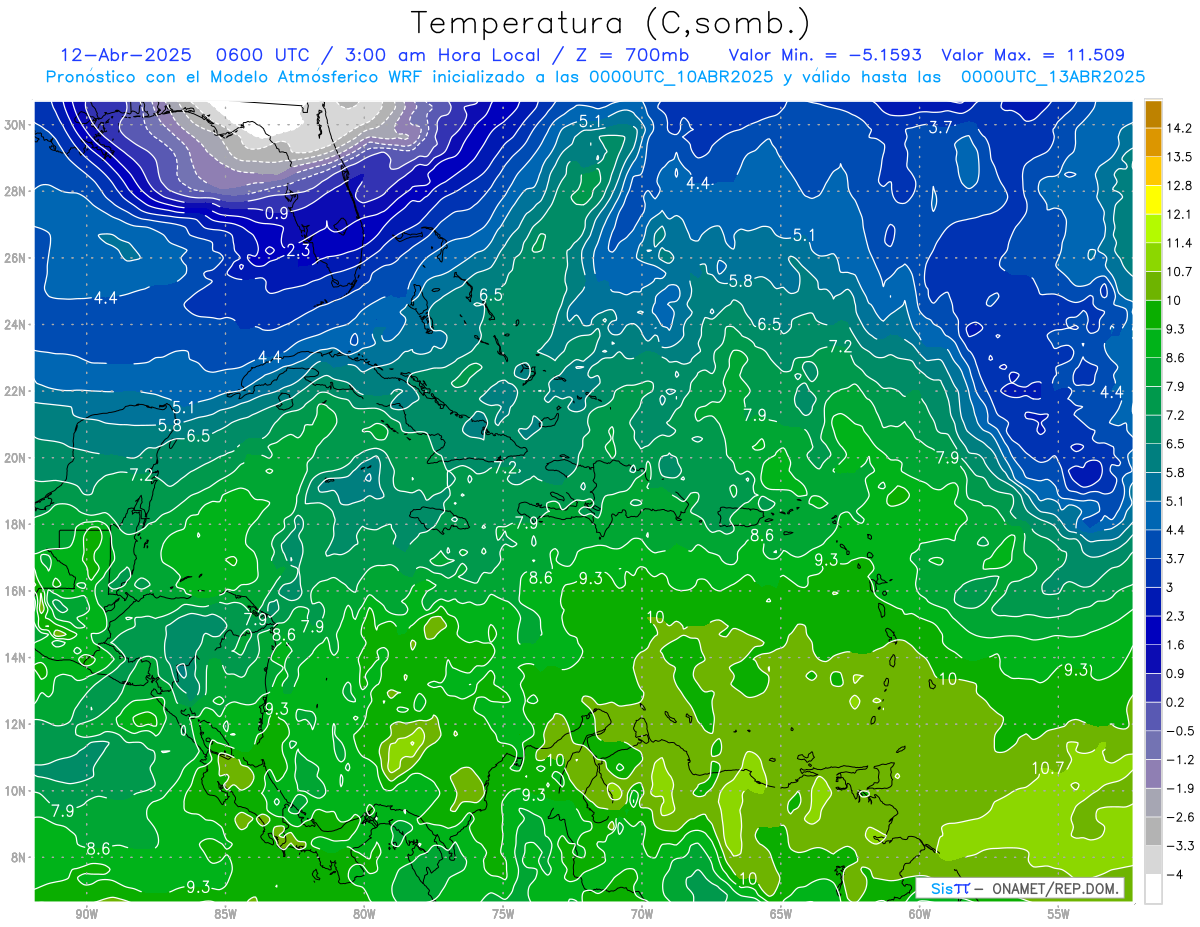Click the "18N" latitude axis label
This screenshot has width=1200, height=927.
click(x=15, y=524)
